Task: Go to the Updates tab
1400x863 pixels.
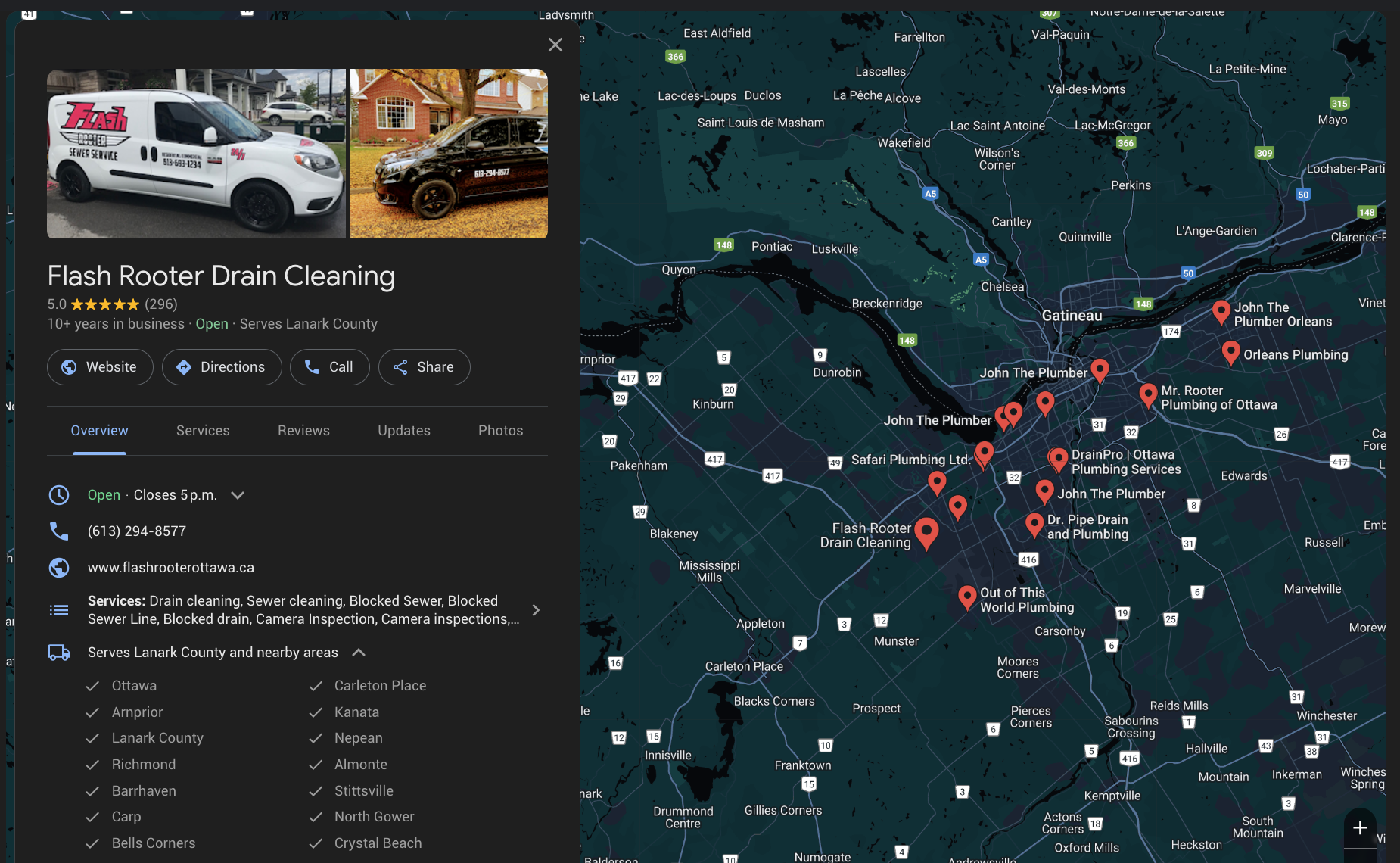Action: [x=404, y=431]
